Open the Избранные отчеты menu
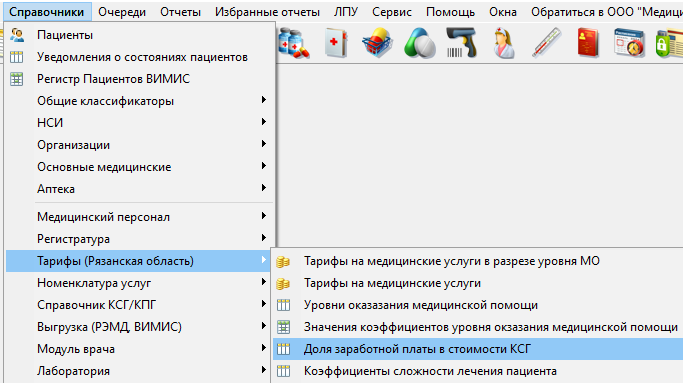The height and width of the screenshot is (383, 683). tap(267, 12)
